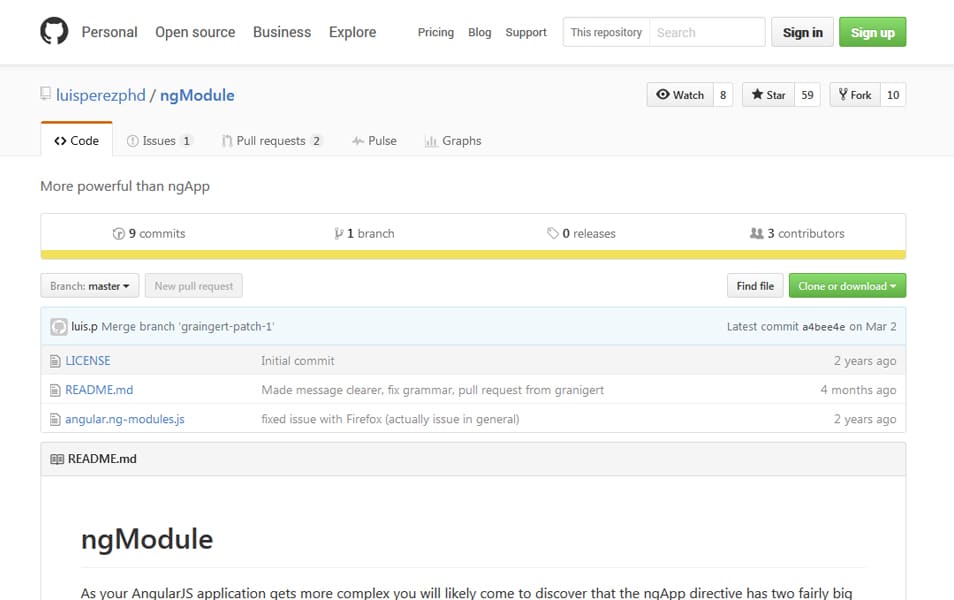Click the branch icon next to 1 branch

pyautogui.click(x=338, y=234)
